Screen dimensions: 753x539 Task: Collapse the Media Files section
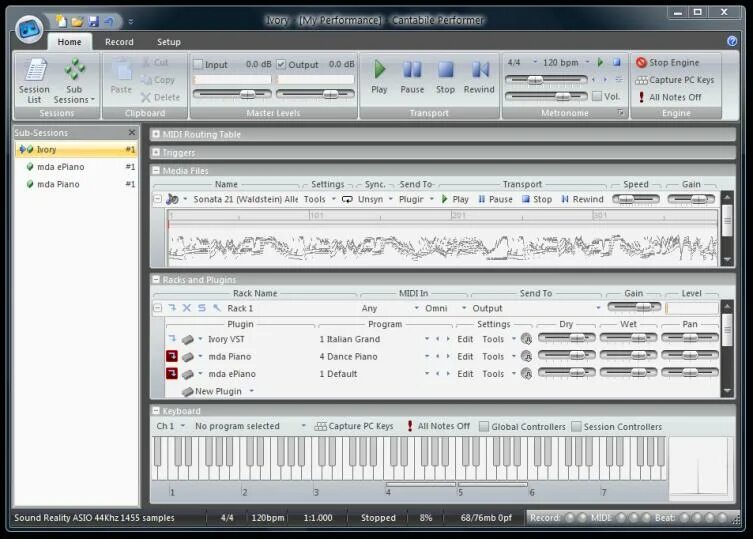coord(156,170)
